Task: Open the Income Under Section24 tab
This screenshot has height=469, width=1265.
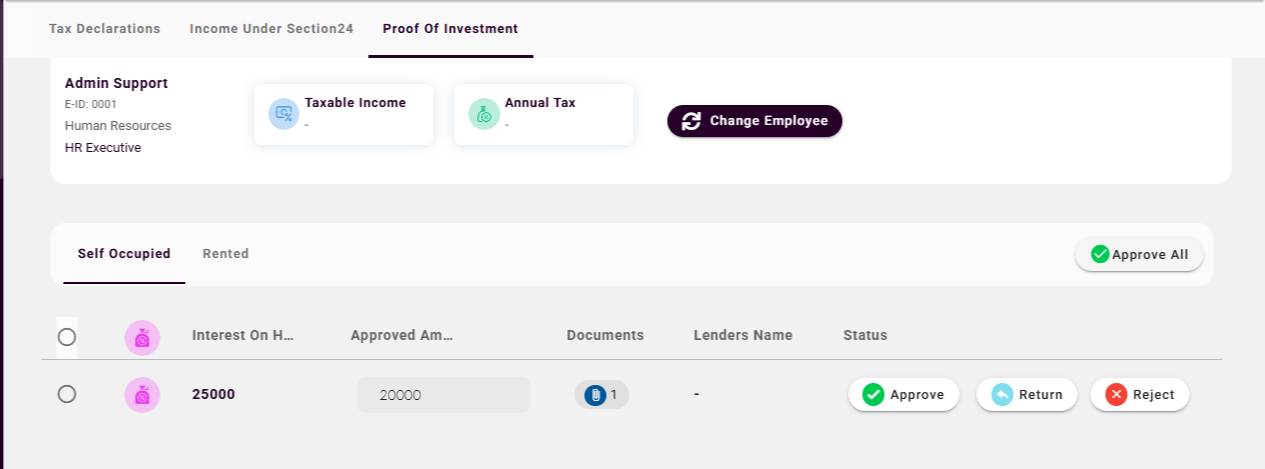Action: click(271, 29)
